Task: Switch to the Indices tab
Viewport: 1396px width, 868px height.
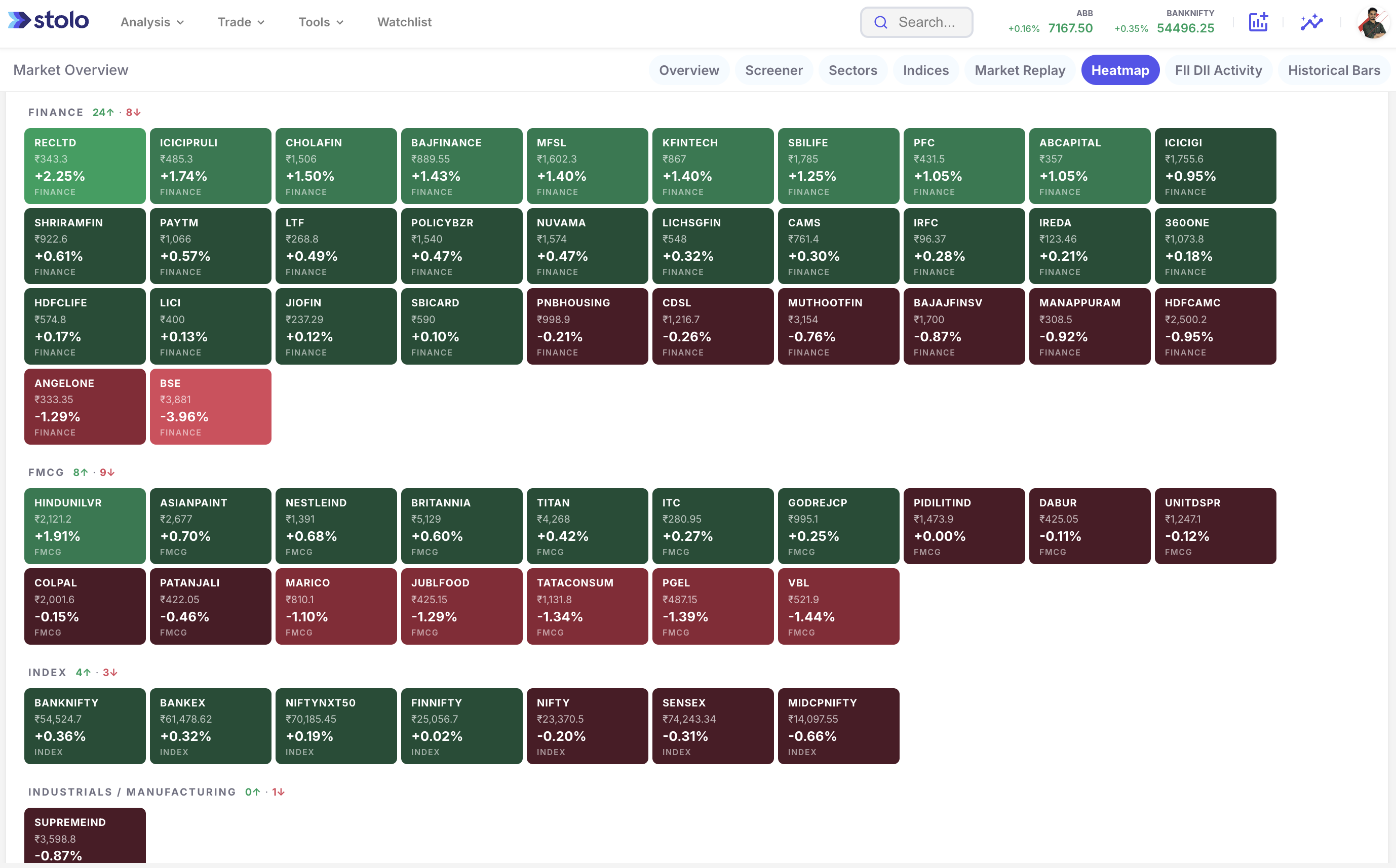Action: (925, 70)
